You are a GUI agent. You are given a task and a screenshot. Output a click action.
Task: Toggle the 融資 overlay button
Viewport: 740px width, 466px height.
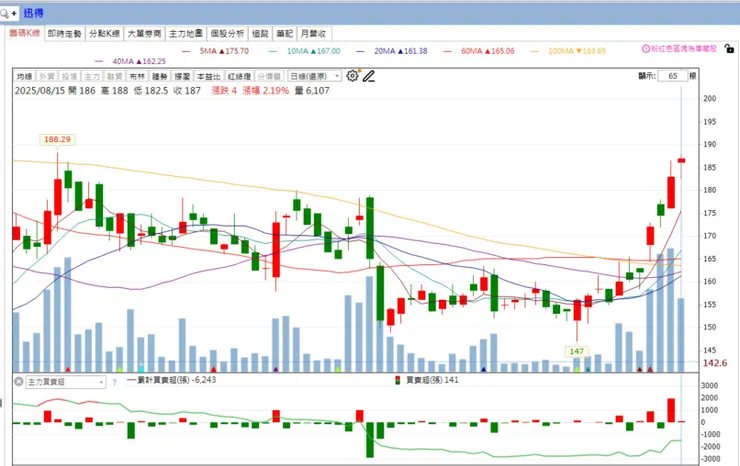coord(115,76)
